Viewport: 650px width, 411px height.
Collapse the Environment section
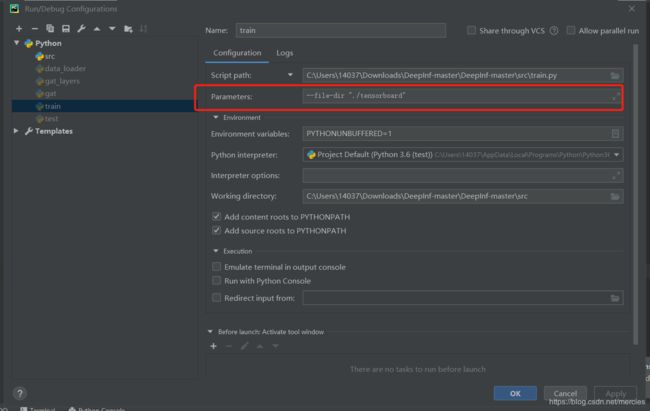(x=216, y=118)
